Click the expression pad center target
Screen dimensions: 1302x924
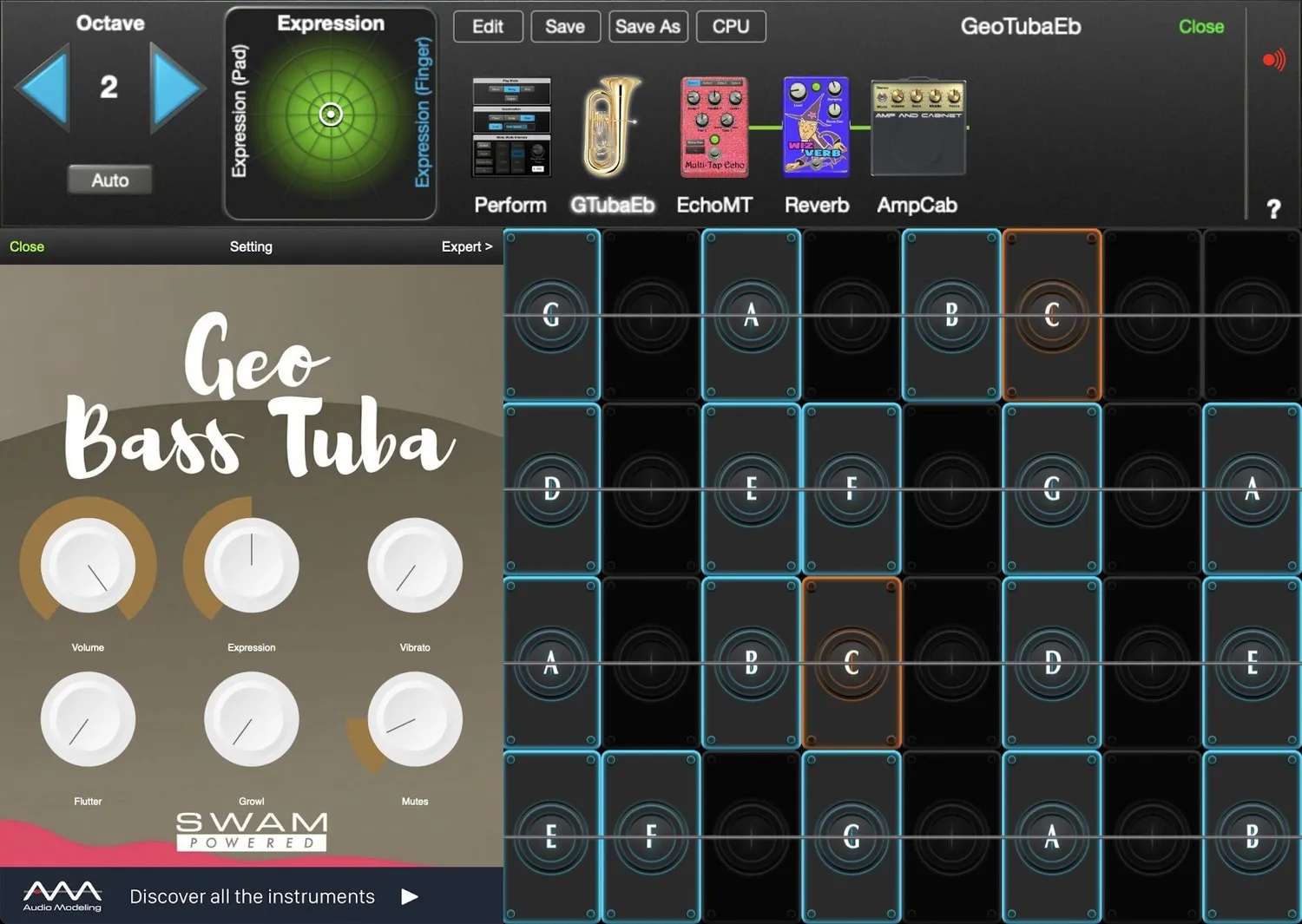coord(331,114)
